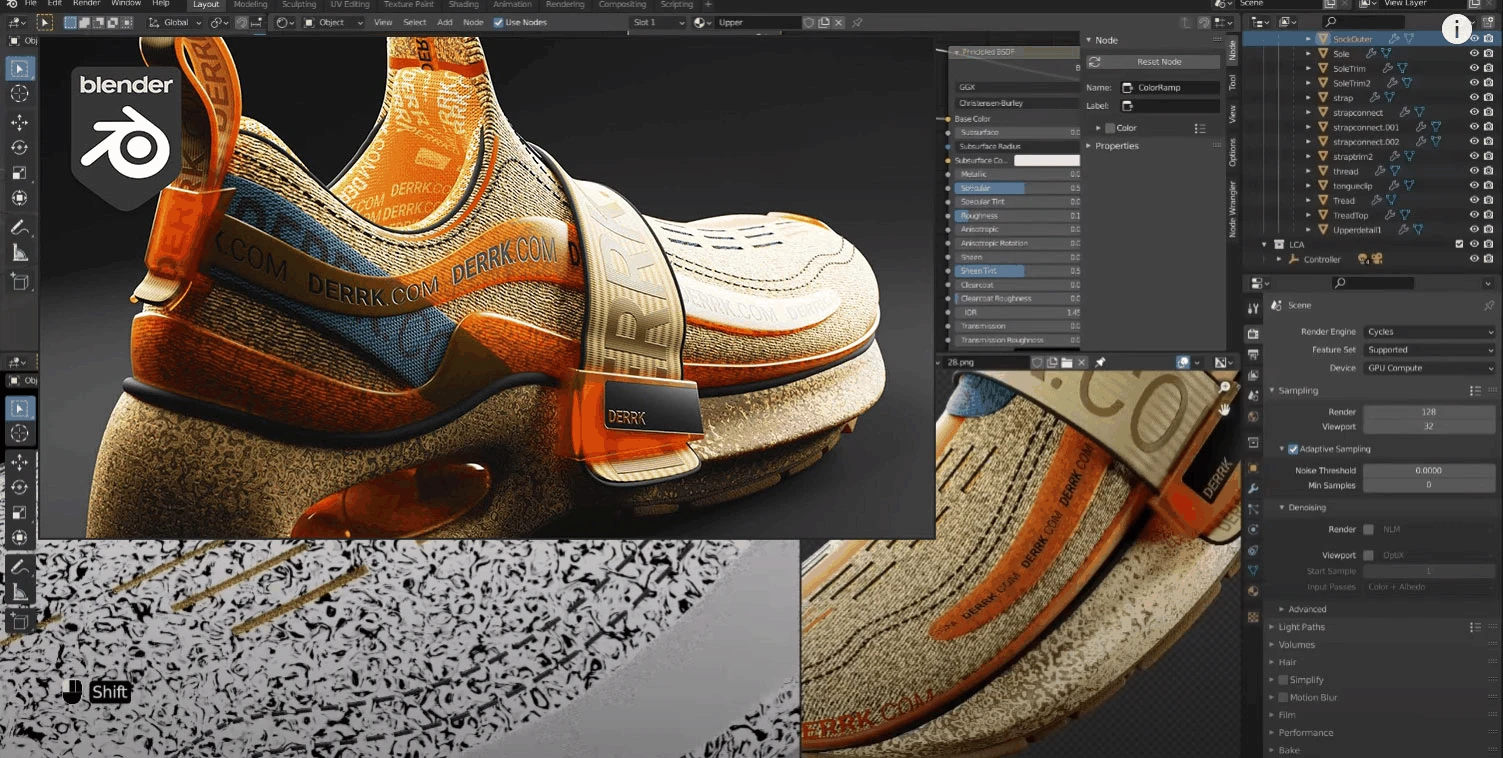
Task: Click the tweak select arrow in header
Action: tap(45, 22)
